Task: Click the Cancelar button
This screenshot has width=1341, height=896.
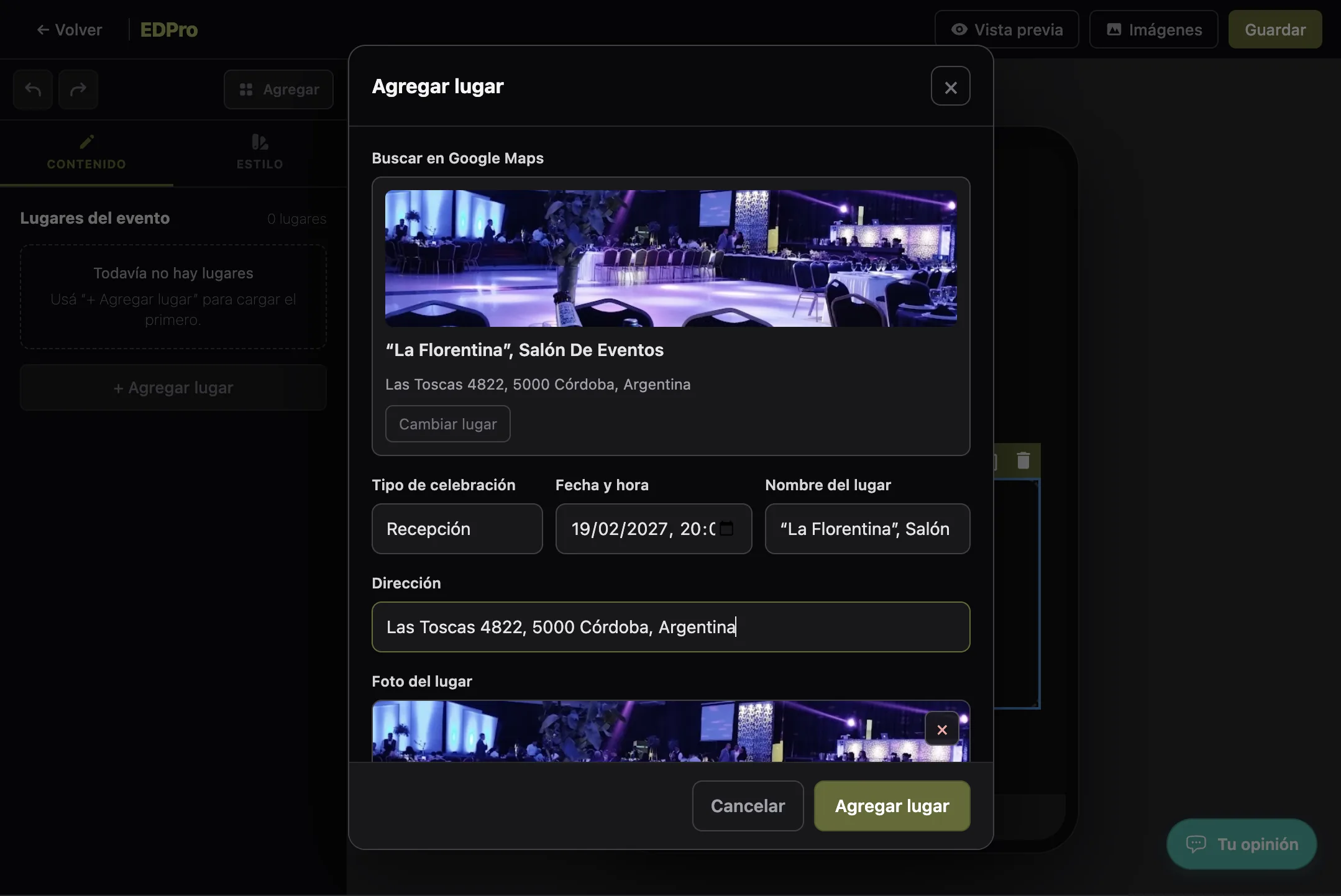Action: click(x=748, y=806)
